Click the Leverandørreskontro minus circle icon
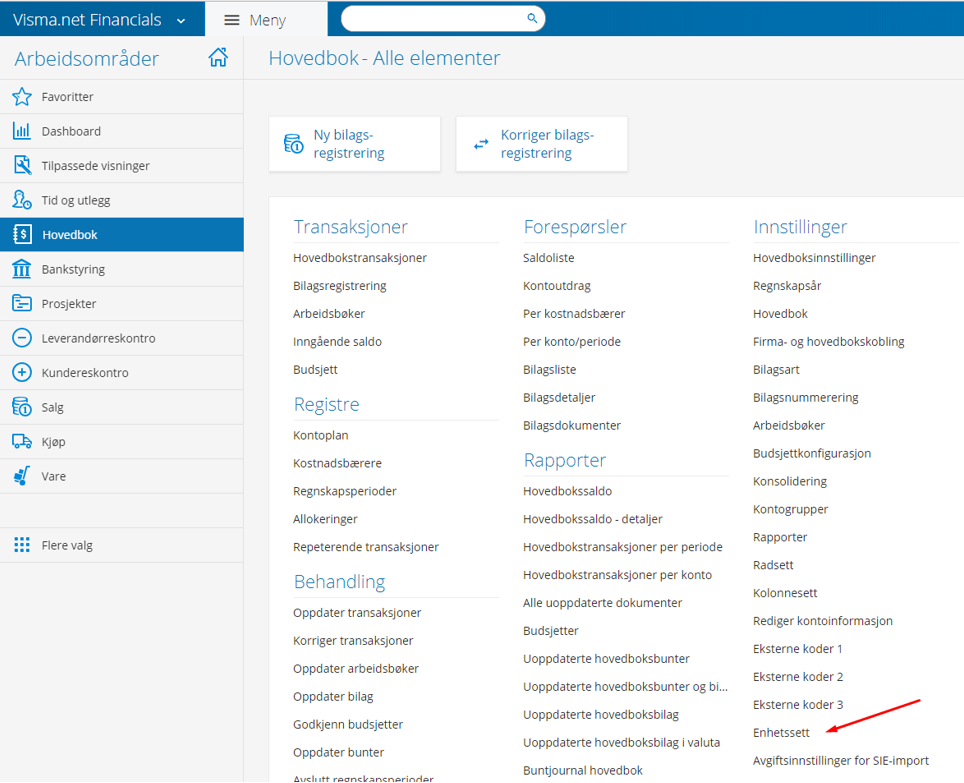The width and height of the screenshot is (964, 783). point(22,337)
